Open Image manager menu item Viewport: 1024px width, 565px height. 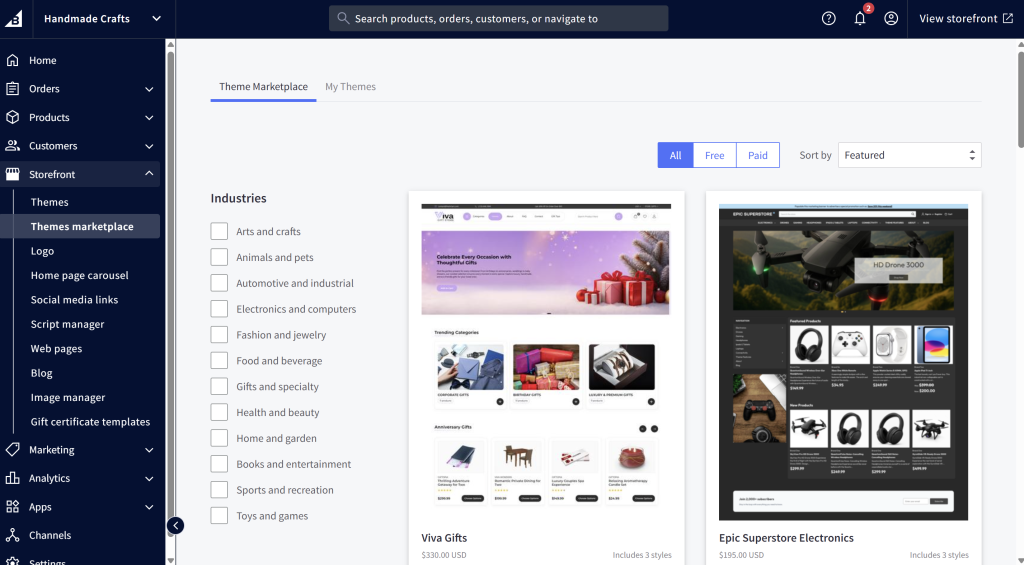click(x=68, y=397)
